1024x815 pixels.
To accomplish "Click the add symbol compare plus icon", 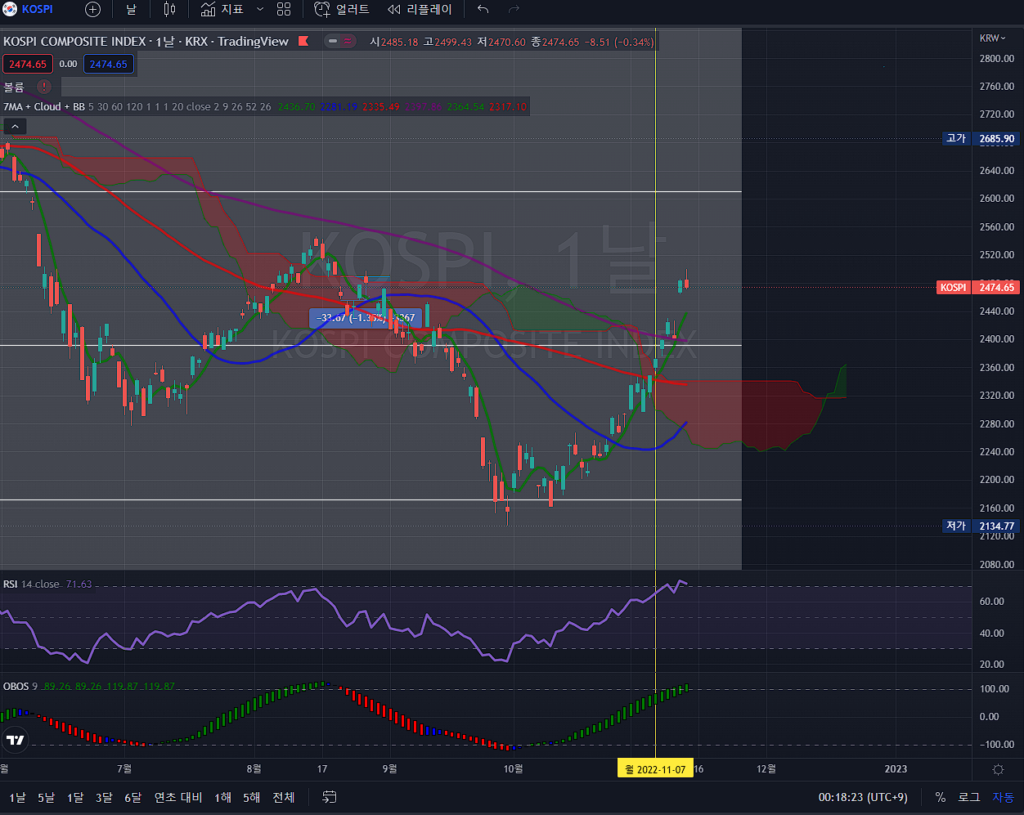I will coord(93,9).
